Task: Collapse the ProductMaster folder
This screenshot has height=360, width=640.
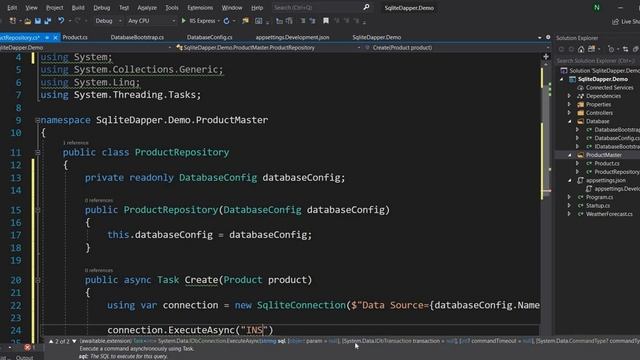Action: [x=569, y=155]
